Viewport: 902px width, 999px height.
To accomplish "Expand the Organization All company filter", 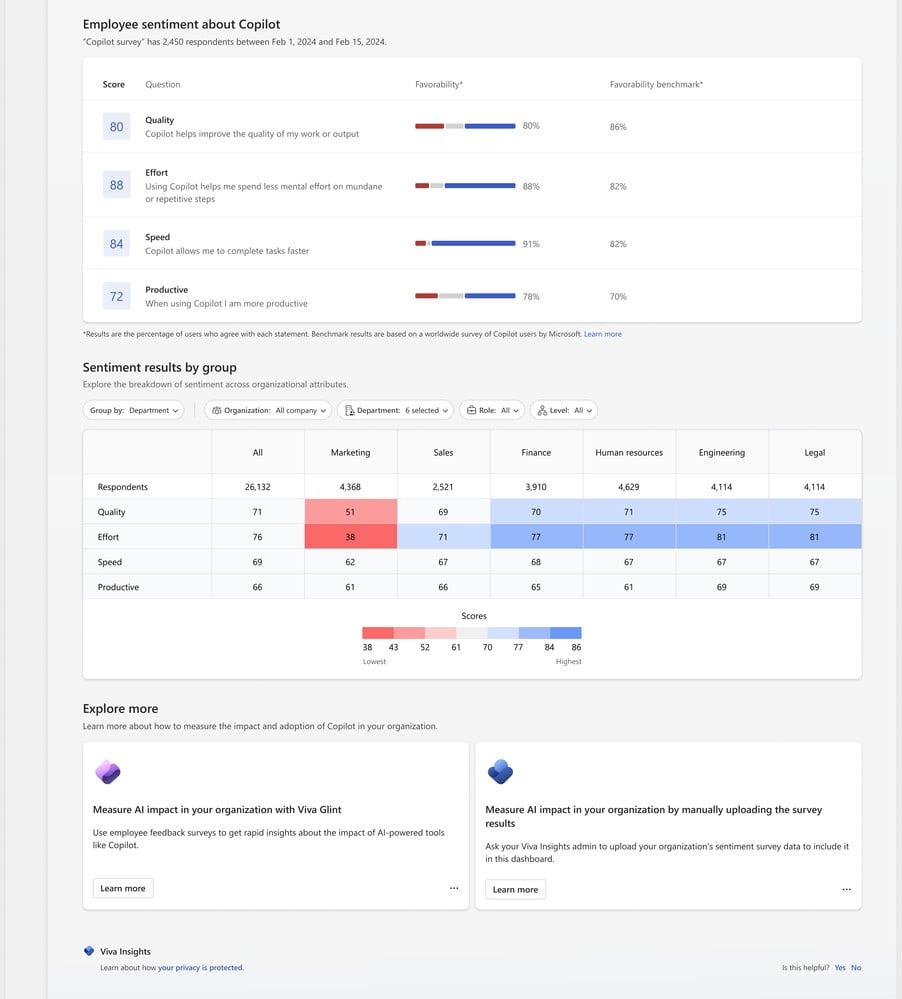I will coord(268,410).
